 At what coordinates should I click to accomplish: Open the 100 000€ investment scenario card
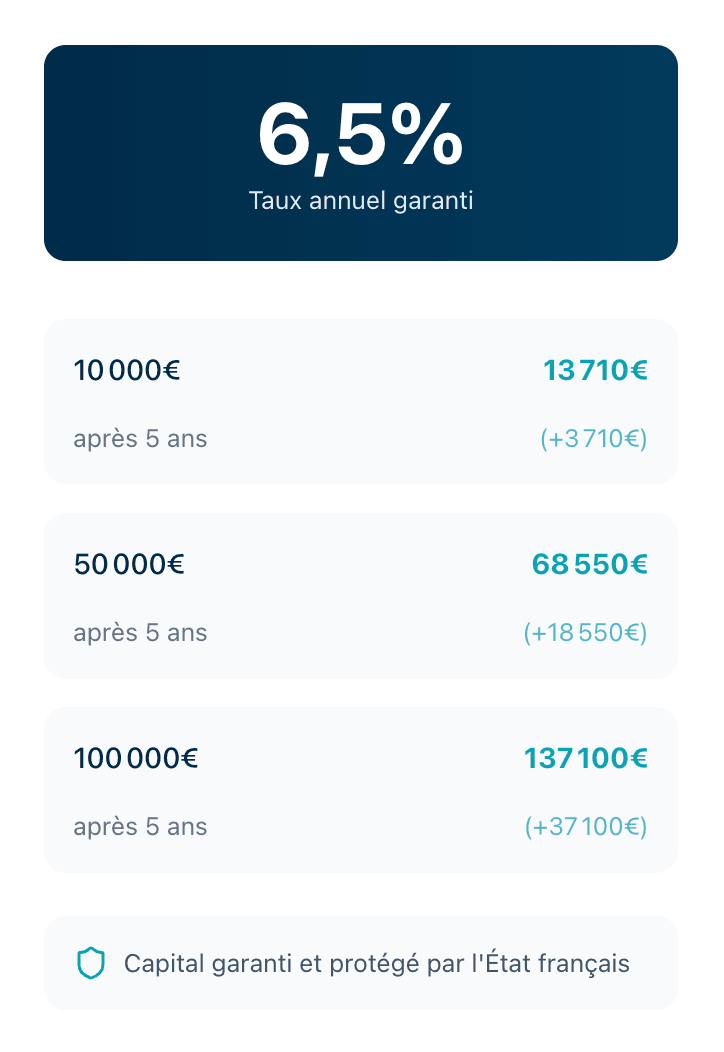pyautogui.click(x=360, y=791)
